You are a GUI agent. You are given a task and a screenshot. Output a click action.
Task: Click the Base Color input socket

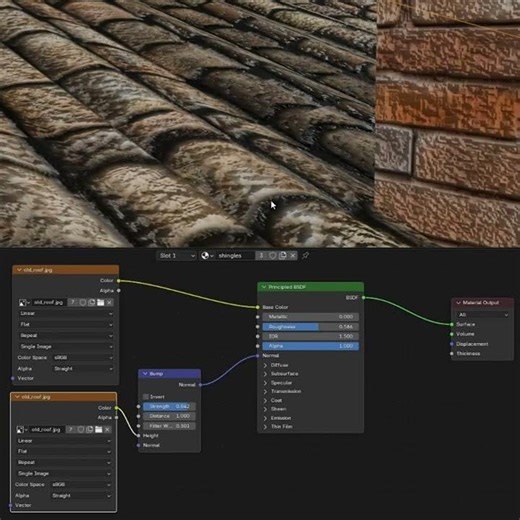point(258,307)
